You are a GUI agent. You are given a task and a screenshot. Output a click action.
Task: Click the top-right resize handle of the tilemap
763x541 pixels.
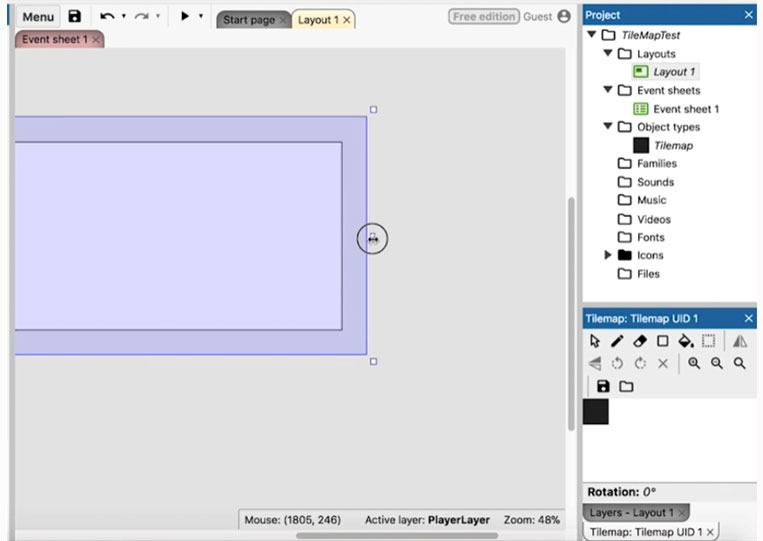pyautogui.click(x=373, y=109)
